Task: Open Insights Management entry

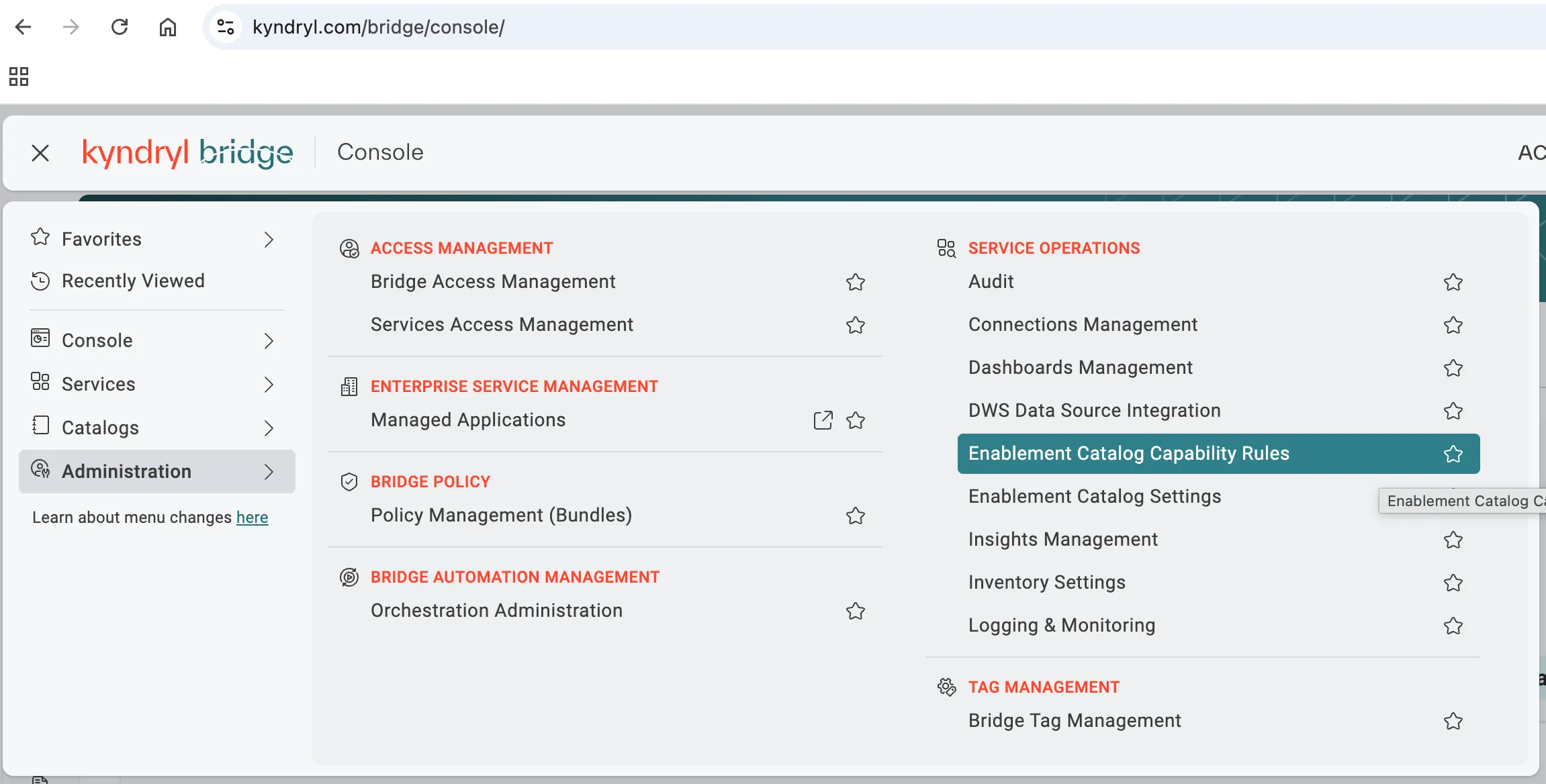Action: (x=1062, y=540)
